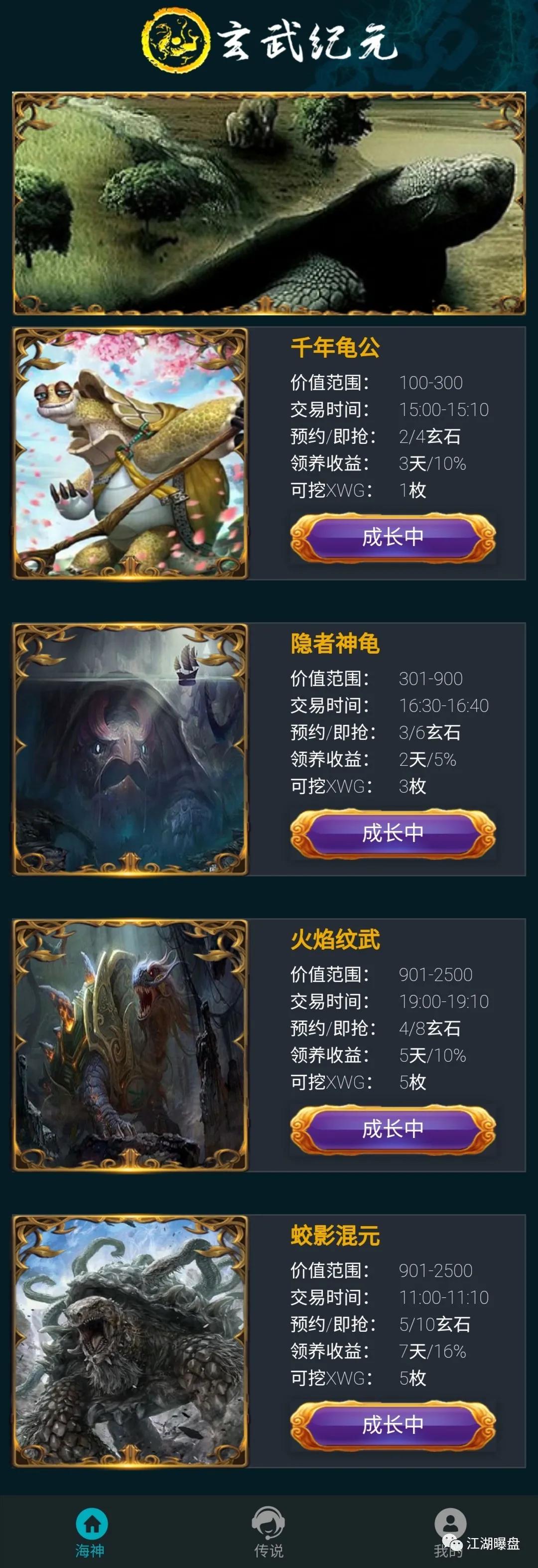Open the 传说 headset icon tab
Viewport: 538px width, 1568px height.
(269, 1524)
